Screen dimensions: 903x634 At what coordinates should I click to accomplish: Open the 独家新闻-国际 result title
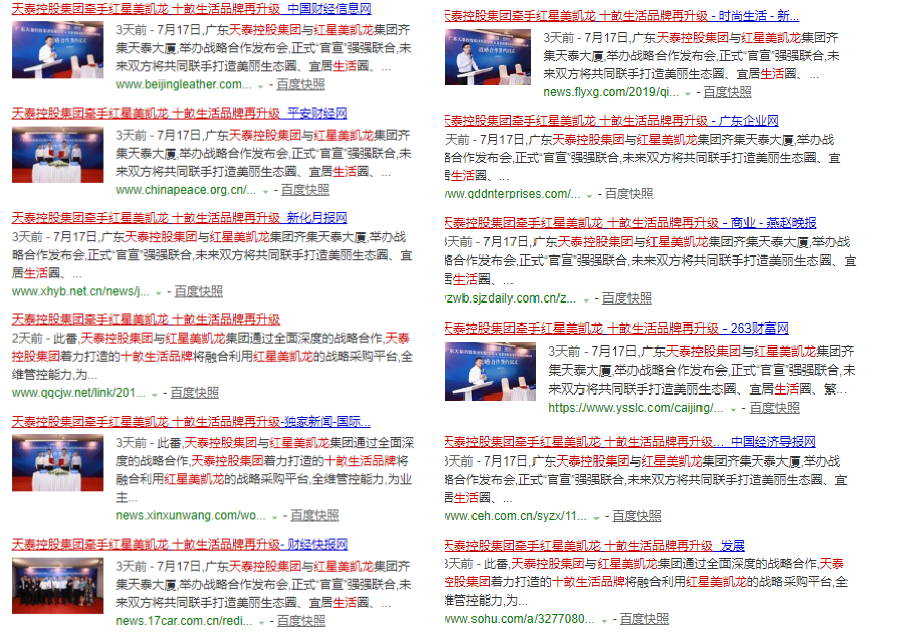tap(191, 422)
